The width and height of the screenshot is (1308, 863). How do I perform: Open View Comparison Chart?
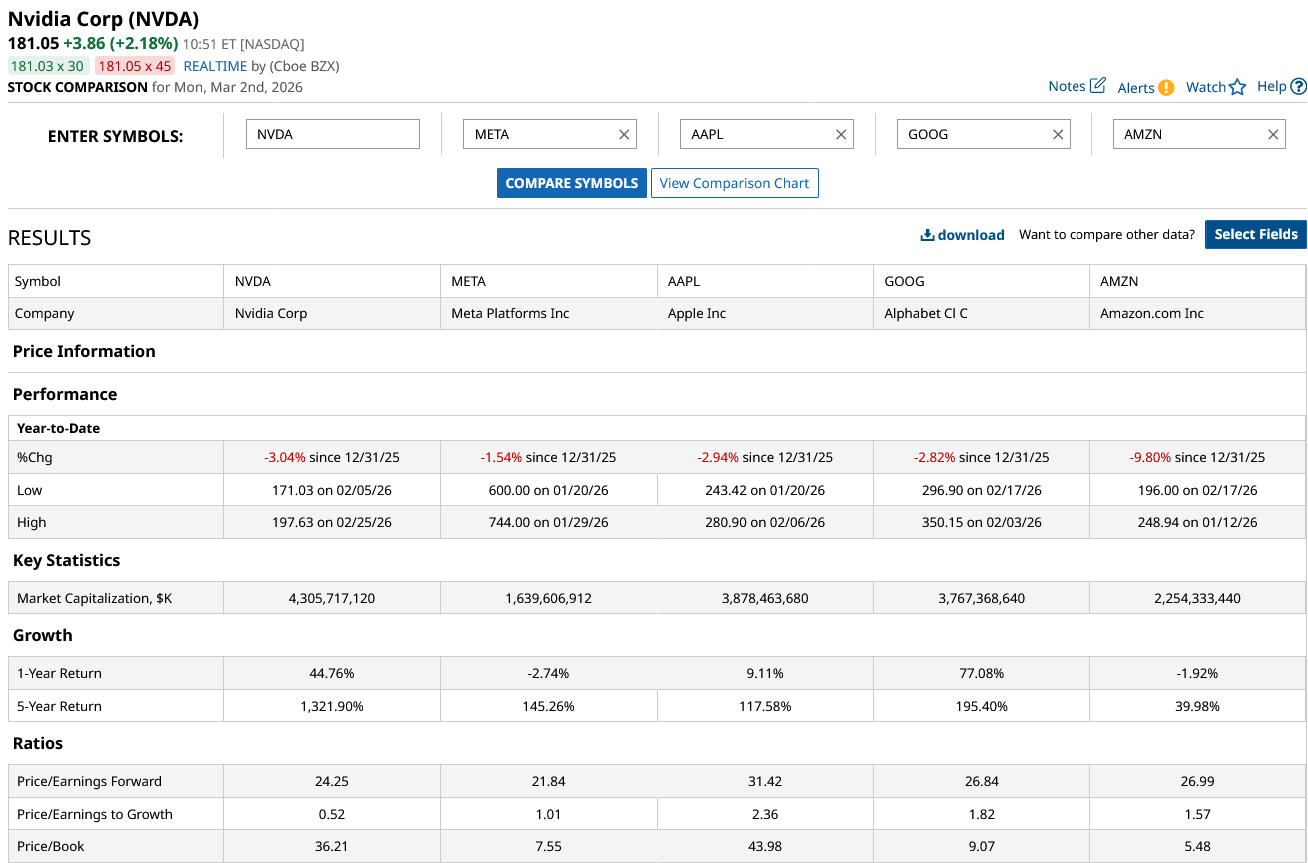[734, 183]
